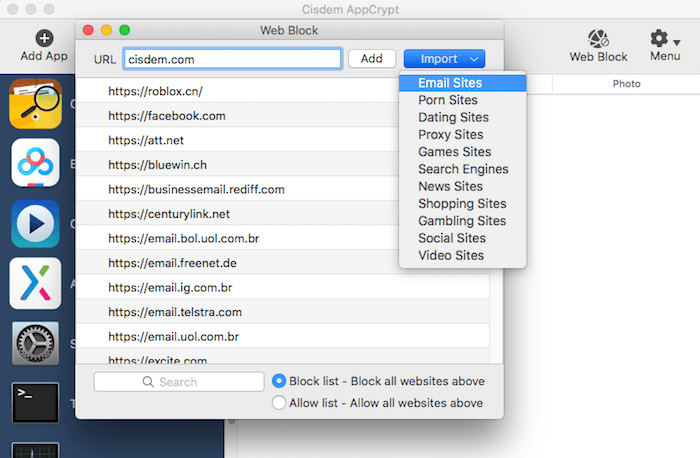Choose Proxy Sites from Import list
The image size is (700, 458).
(462, 135)
